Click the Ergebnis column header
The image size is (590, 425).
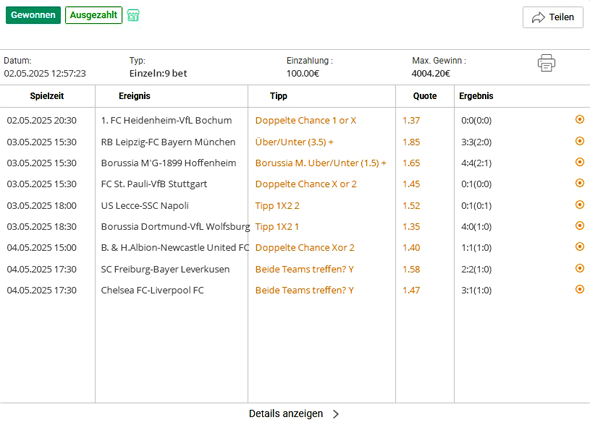coord(476,96)
